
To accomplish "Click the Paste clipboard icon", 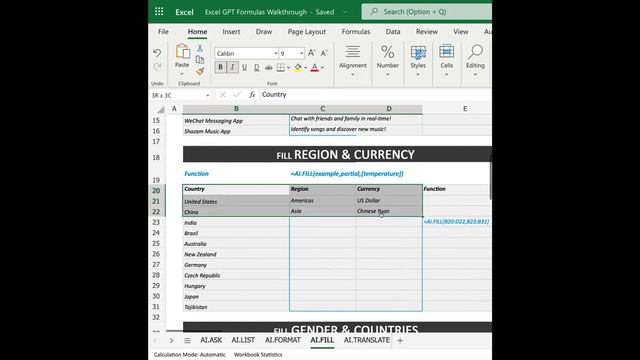I will 182,51.
